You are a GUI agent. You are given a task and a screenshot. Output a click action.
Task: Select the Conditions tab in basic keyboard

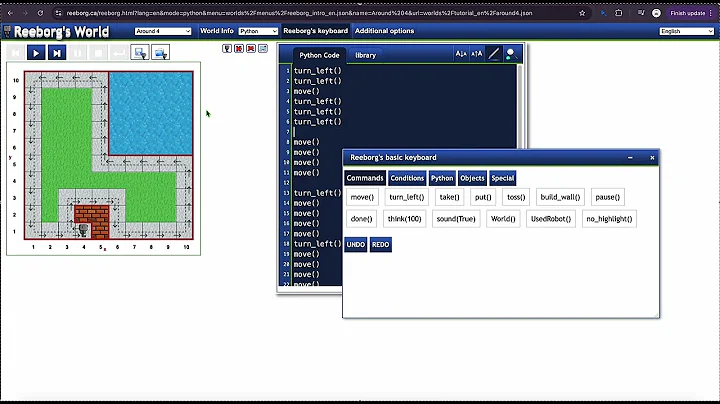pos(407,178)
